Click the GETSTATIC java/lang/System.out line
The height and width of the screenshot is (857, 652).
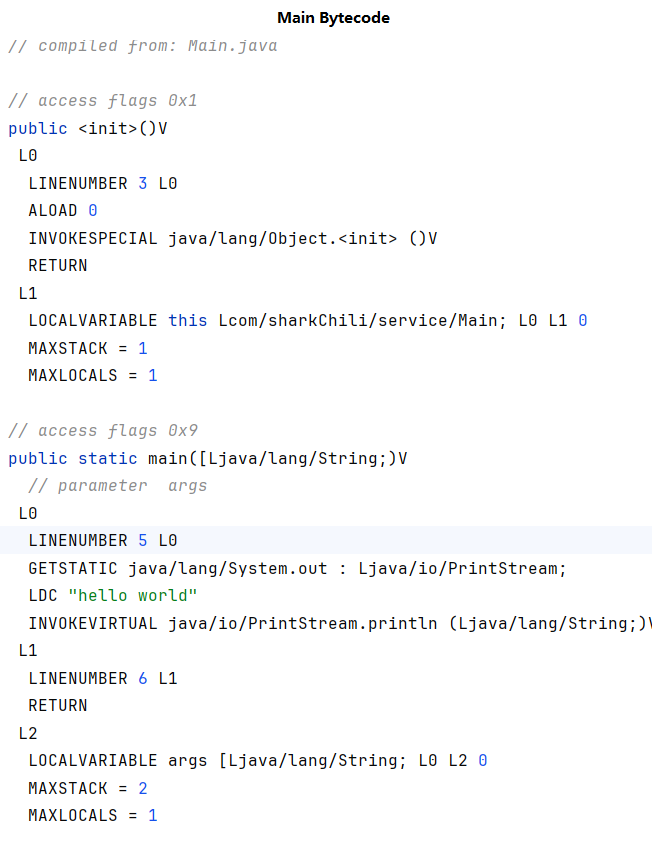tap(297, 568)
